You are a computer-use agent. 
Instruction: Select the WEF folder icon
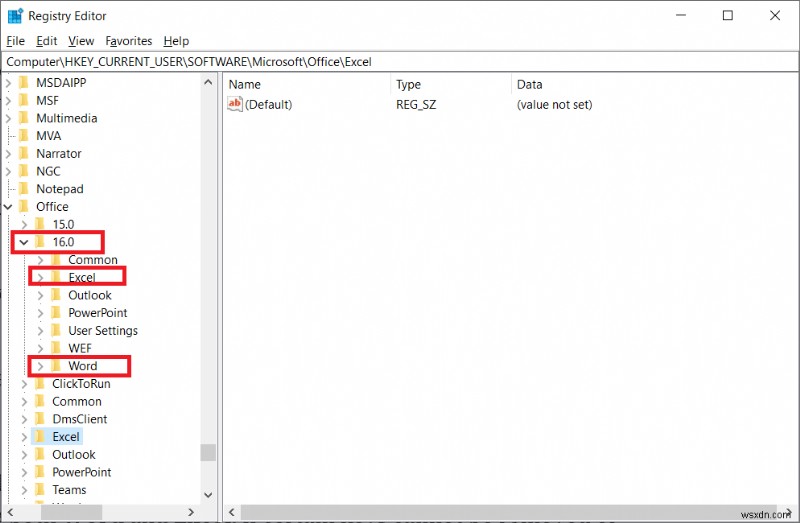(x=56, y=348)
